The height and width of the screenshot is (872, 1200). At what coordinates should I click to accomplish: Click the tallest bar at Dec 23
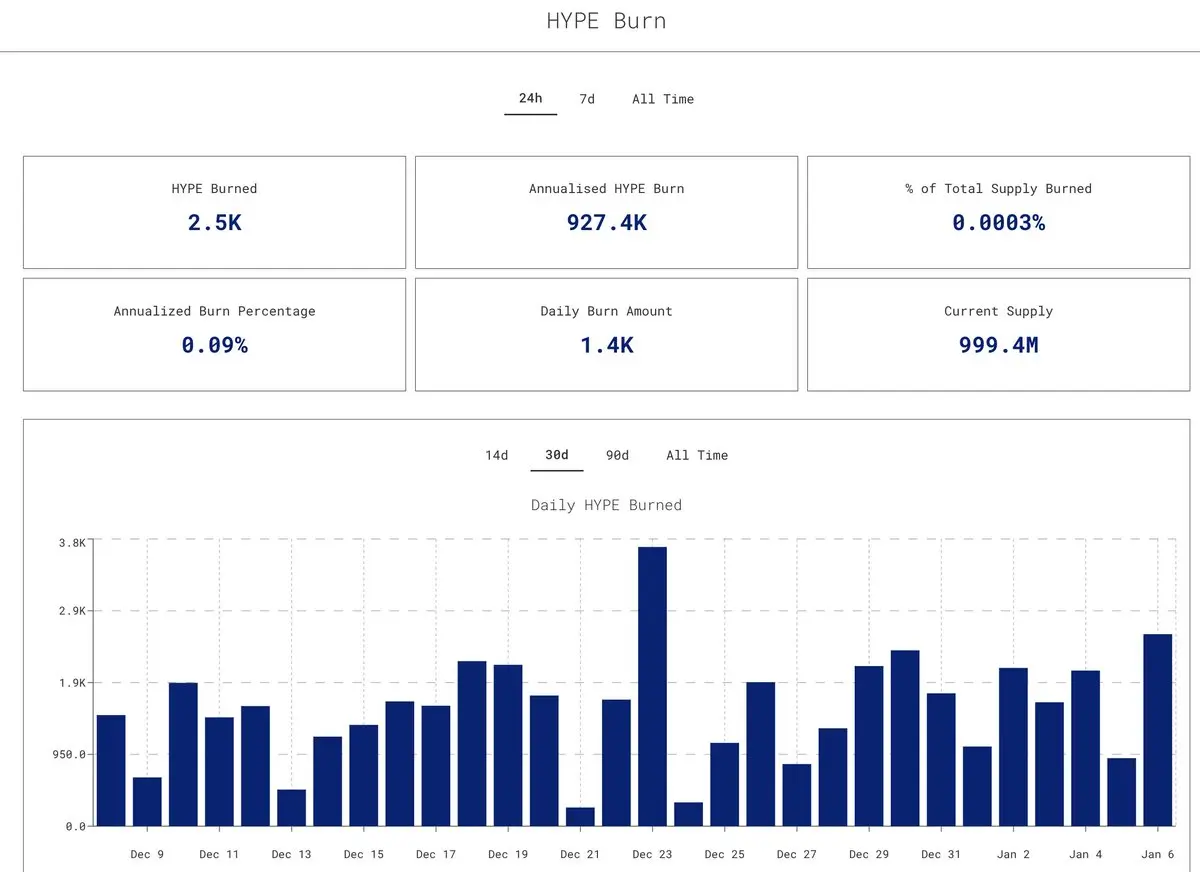(652, 686)
